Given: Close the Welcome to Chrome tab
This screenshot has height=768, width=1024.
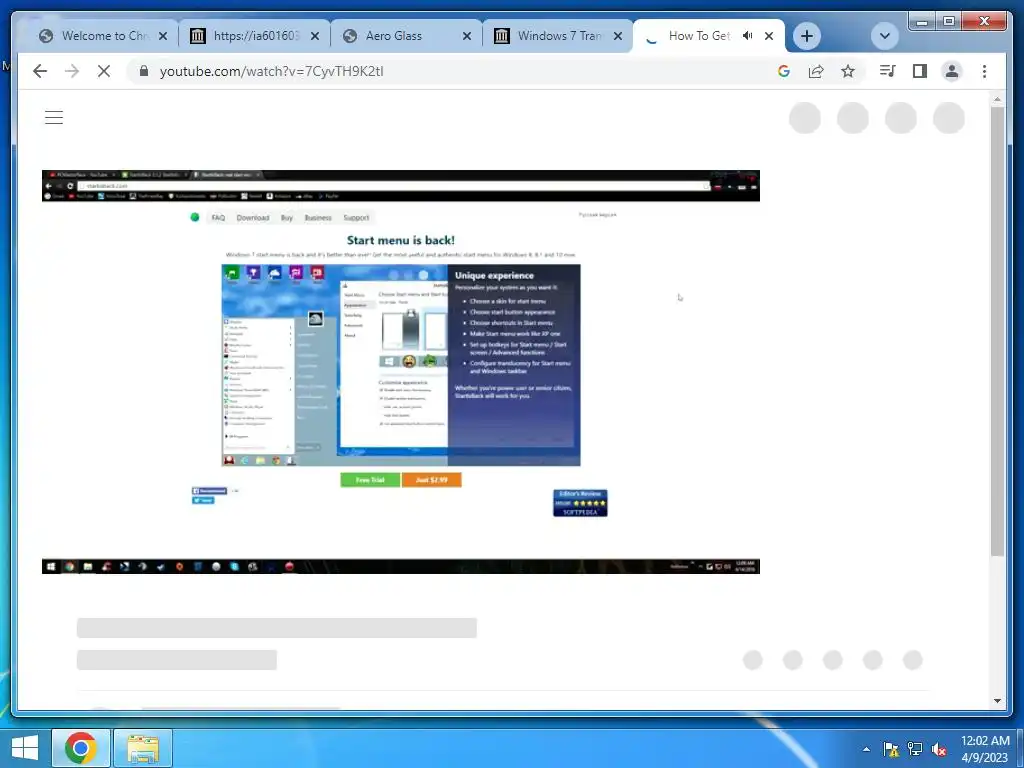Looking at the screenshot, I should tap(163, 36).
